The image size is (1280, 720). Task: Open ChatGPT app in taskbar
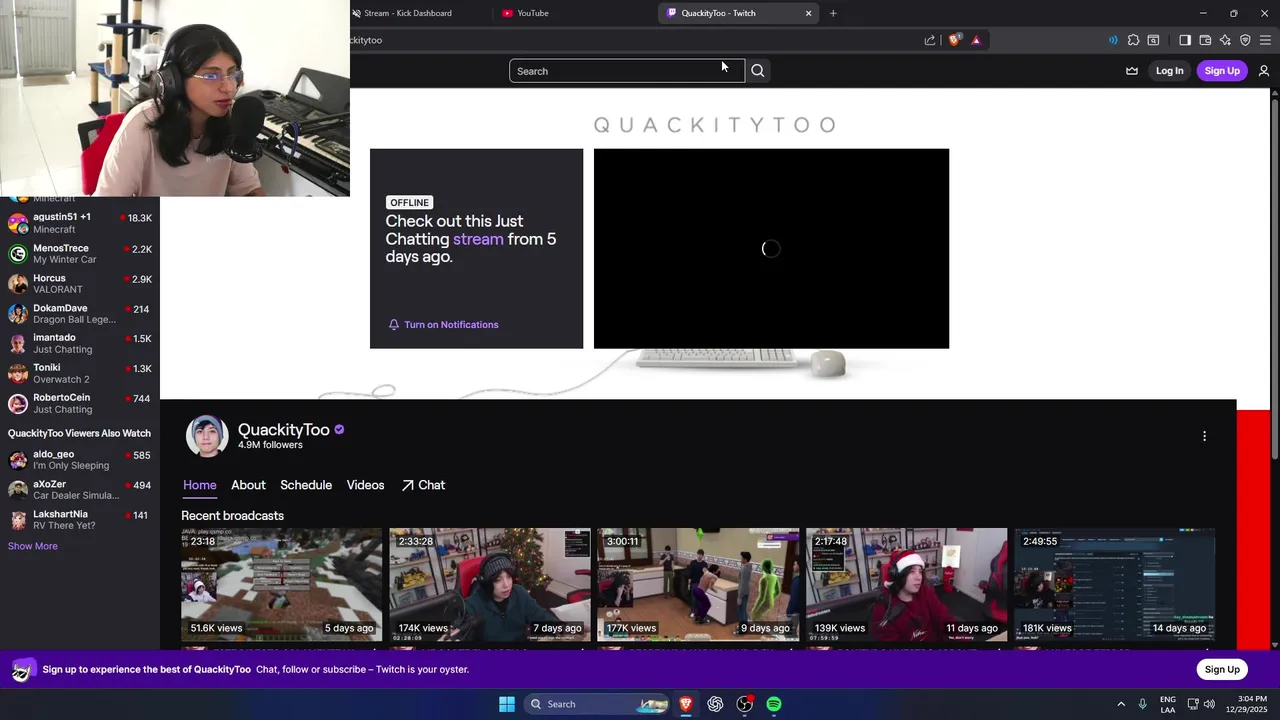[x=715, y=704]
